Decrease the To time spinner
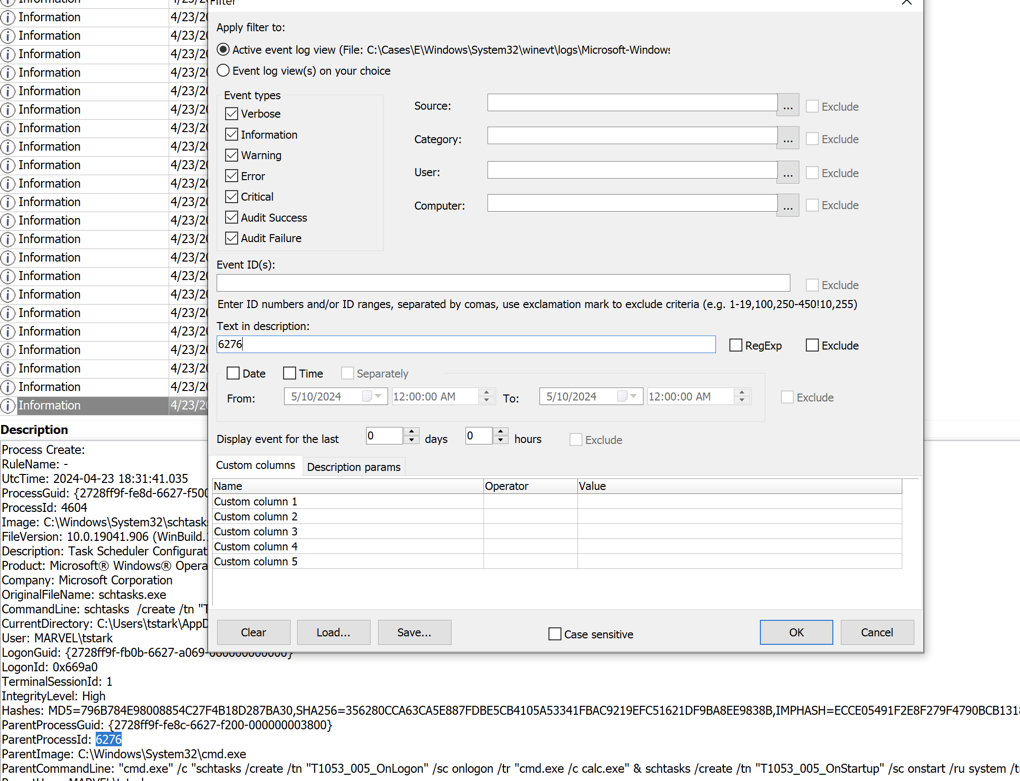Image resolution: width=1020 pixels, height=781 pixels. [742, 400]
